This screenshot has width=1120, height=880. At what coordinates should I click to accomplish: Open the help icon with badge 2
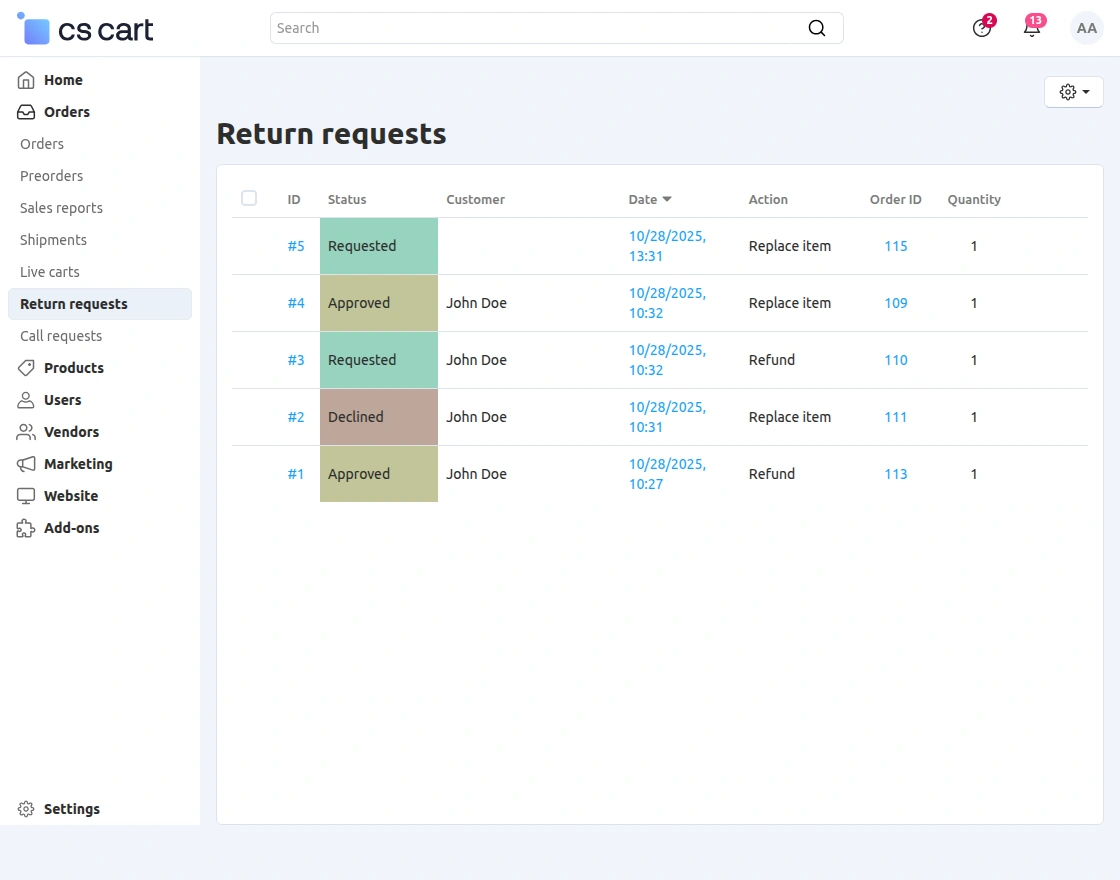tap(982, 28)
